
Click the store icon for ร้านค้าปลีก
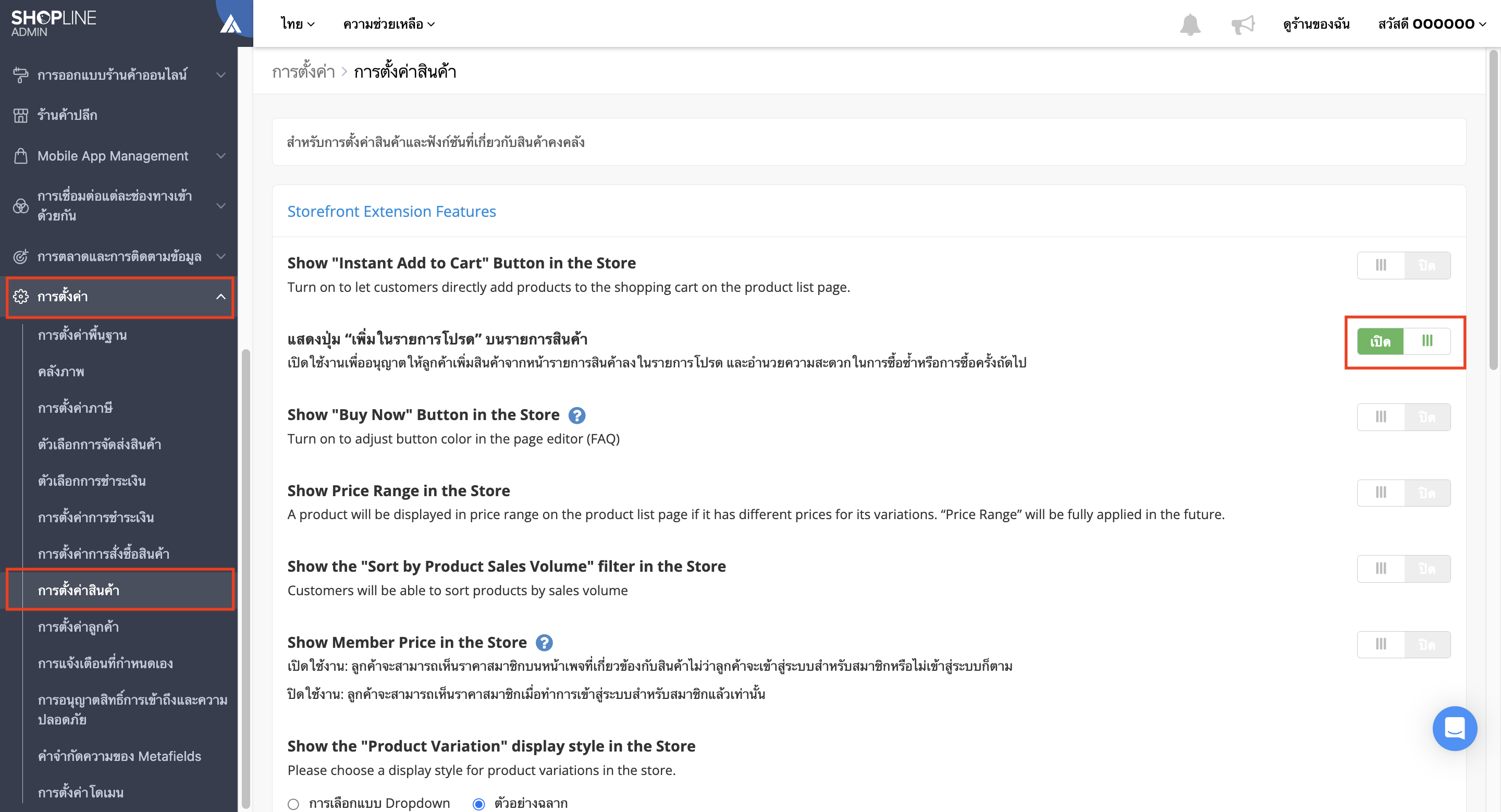(x=21, y=115)
